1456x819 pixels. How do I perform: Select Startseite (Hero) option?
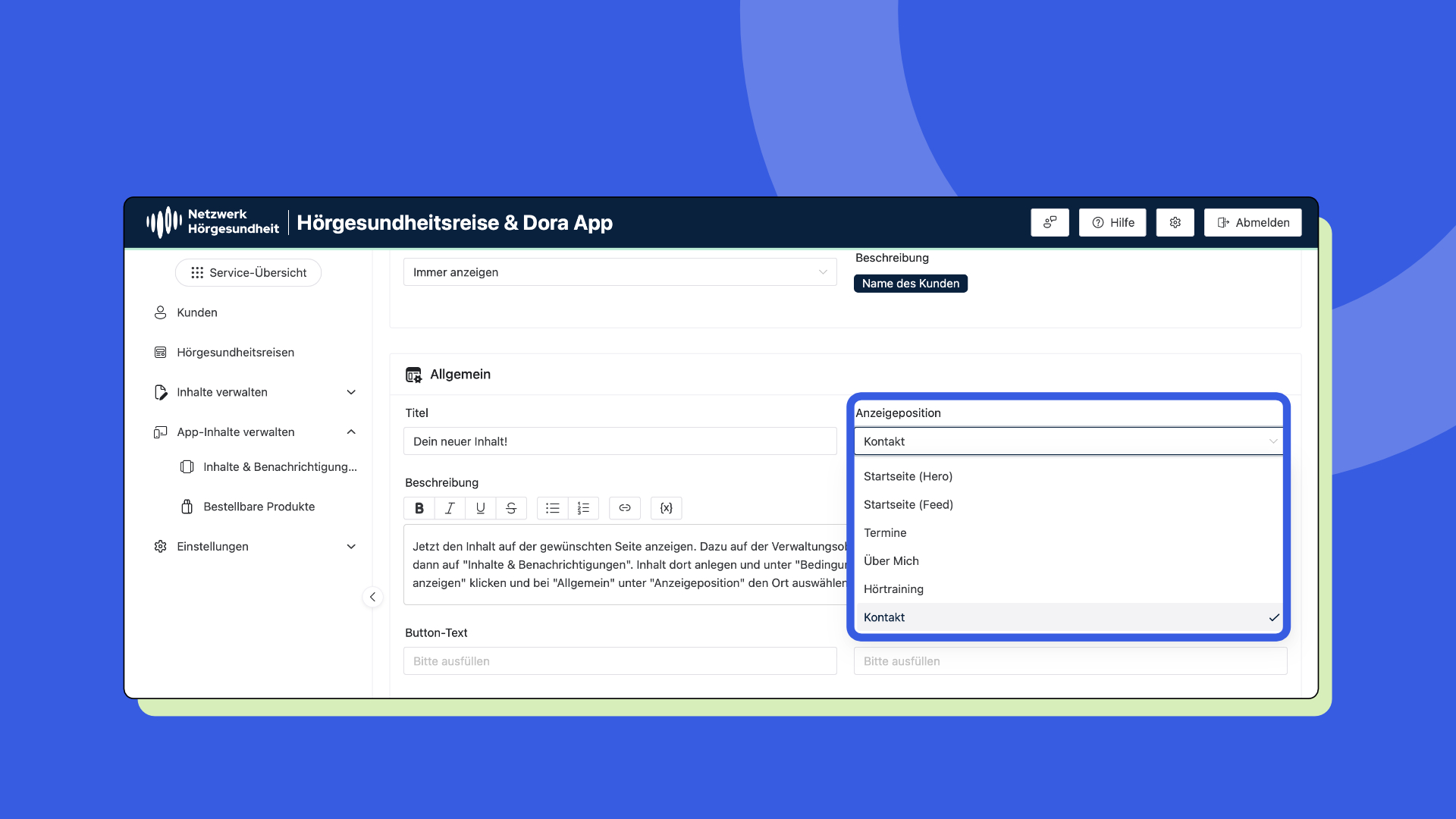1068,476
